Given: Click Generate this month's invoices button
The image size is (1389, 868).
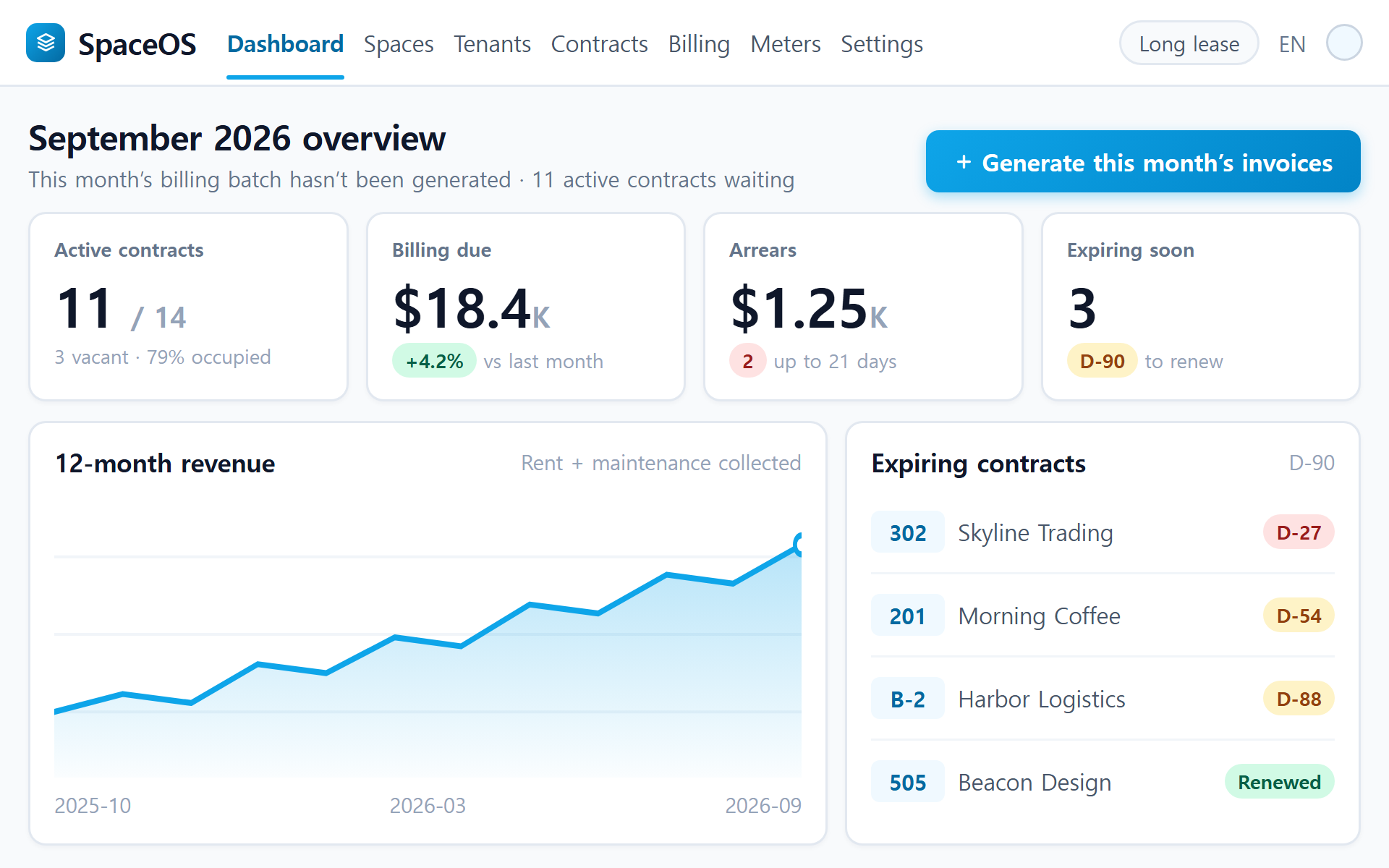Looking at the screenshot, I should (x=1143, y=161).
